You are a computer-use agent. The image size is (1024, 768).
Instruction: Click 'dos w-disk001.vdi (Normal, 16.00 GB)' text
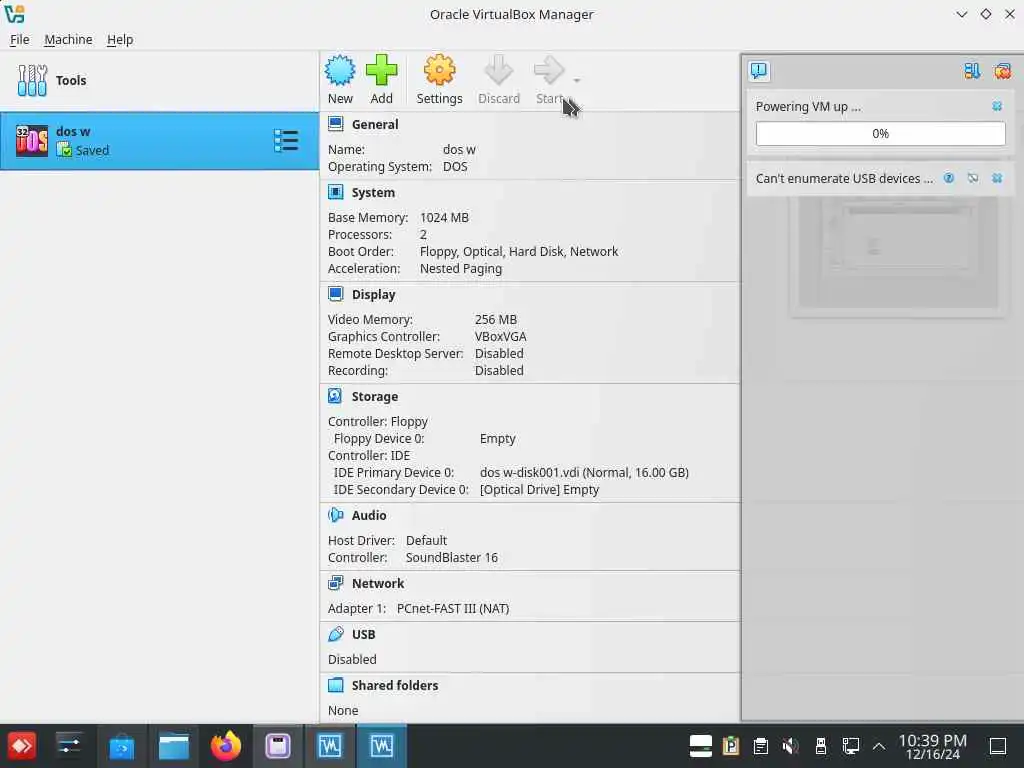(584, 472)
